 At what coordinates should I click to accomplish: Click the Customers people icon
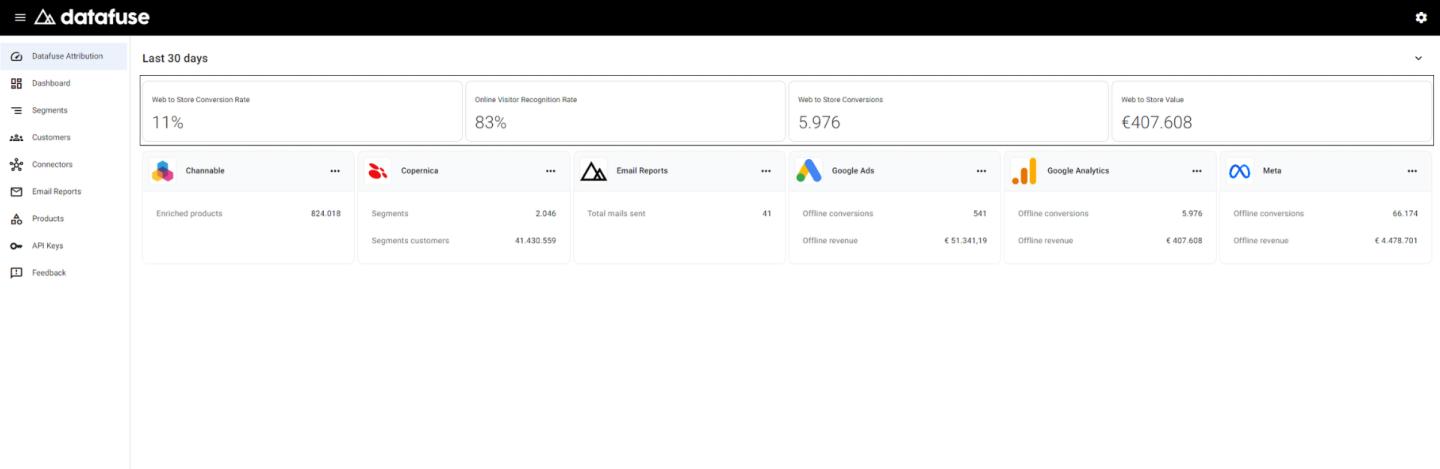(x=16, y=137)
